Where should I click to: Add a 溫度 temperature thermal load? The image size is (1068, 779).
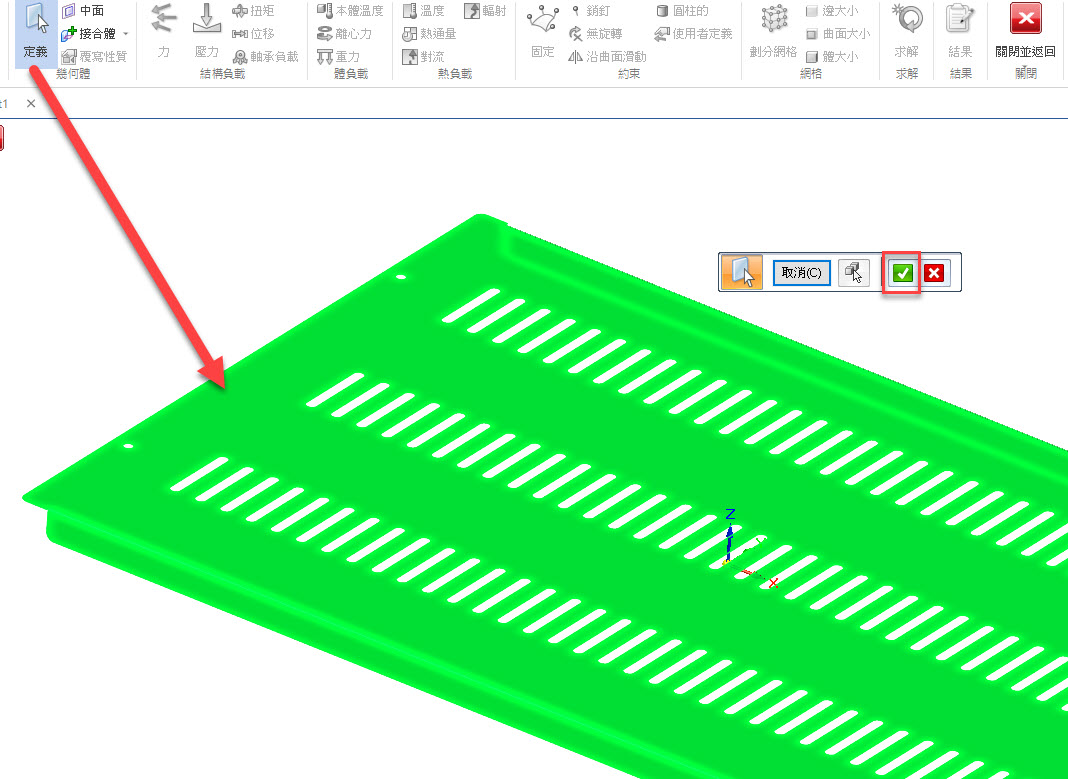[423, 11]
